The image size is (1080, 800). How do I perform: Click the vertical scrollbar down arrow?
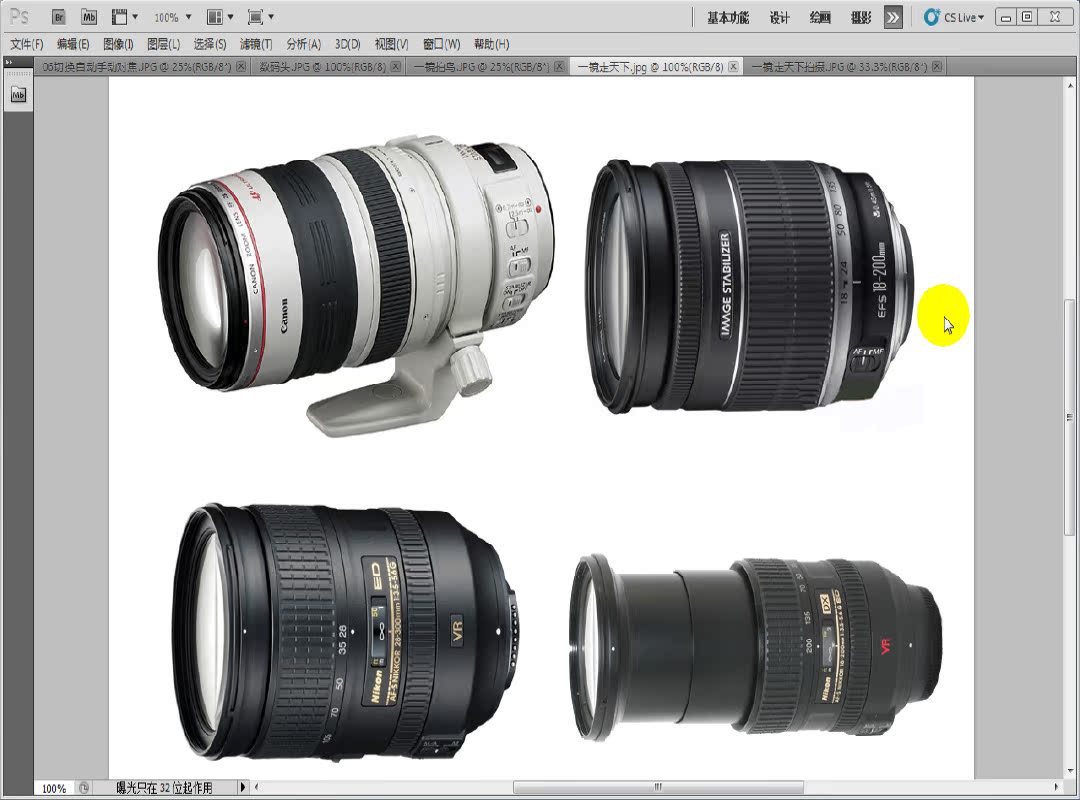[x=1070, y=771]
